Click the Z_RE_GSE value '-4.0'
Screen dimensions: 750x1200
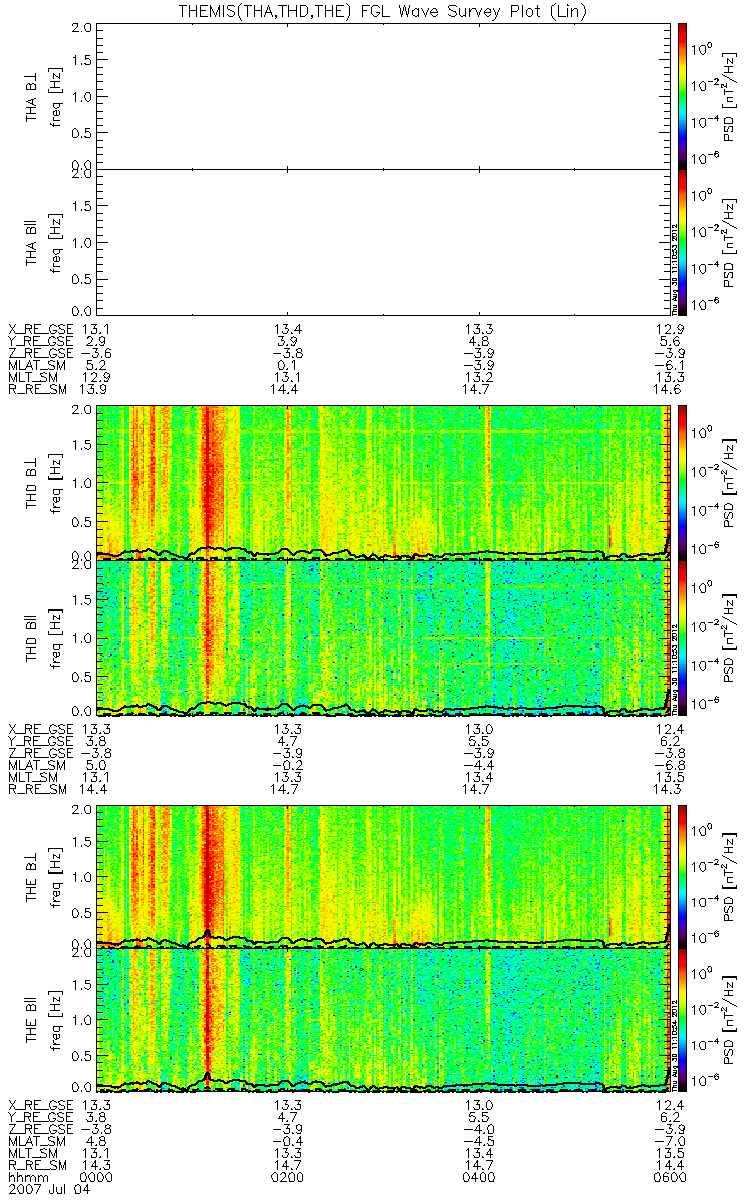477,1129
